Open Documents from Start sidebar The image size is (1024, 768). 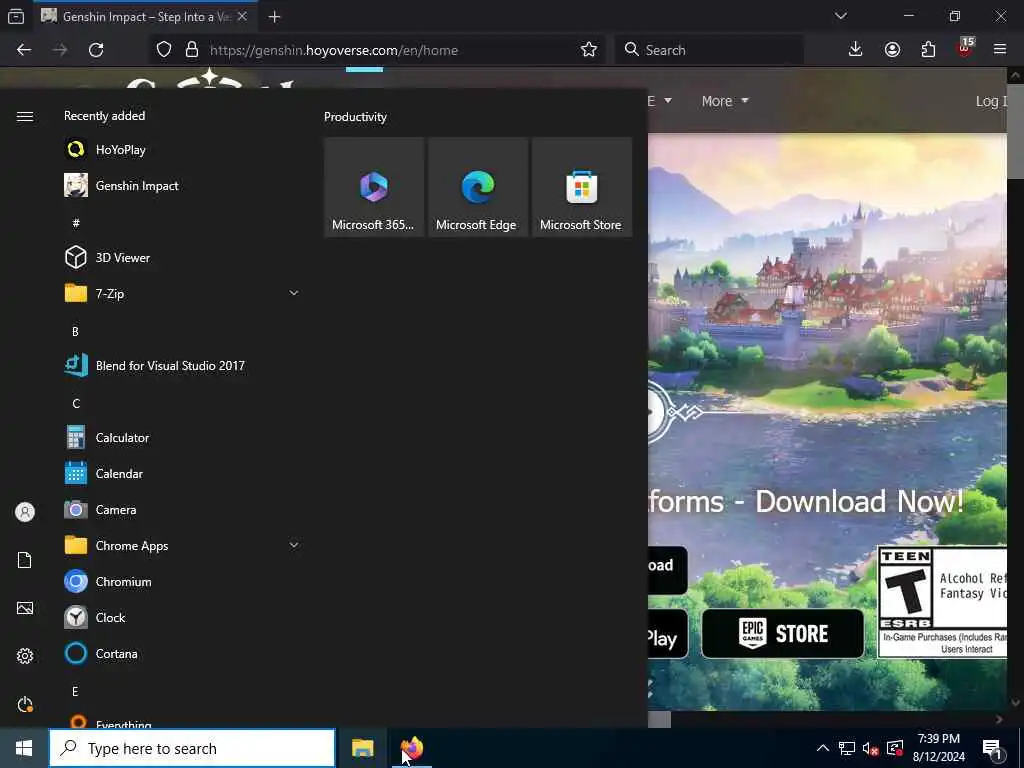(25, 560)
